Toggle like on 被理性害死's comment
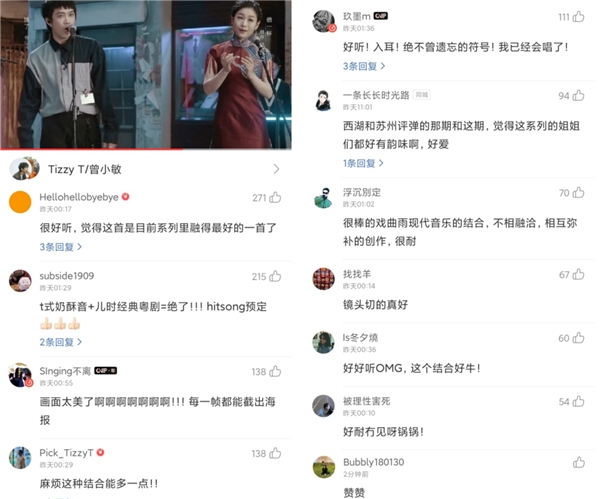 click(578, 401)
